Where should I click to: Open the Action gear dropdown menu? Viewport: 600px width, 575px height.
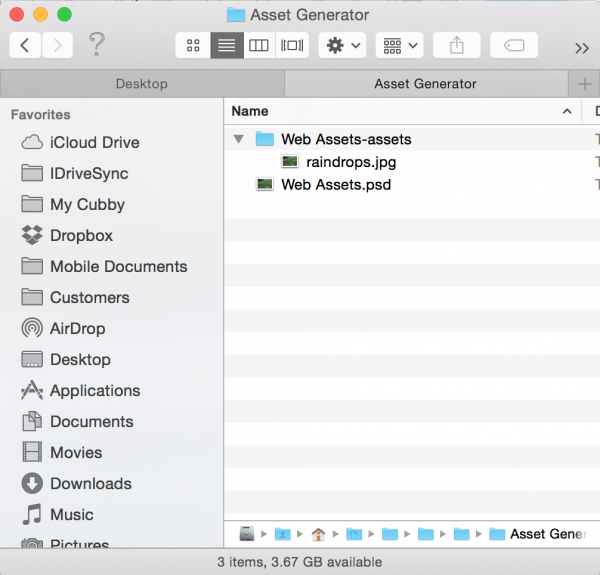tap(342, 46)
